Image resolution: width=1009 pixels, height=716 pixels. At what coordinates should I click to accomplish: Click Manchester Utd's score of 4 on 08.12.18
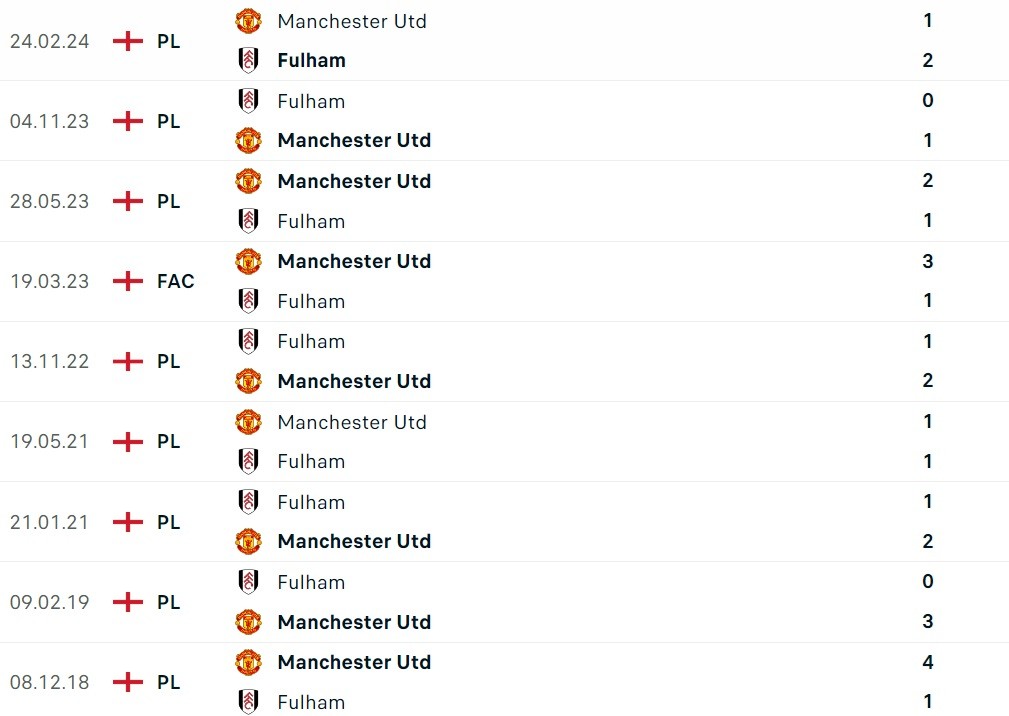[928, 662]
